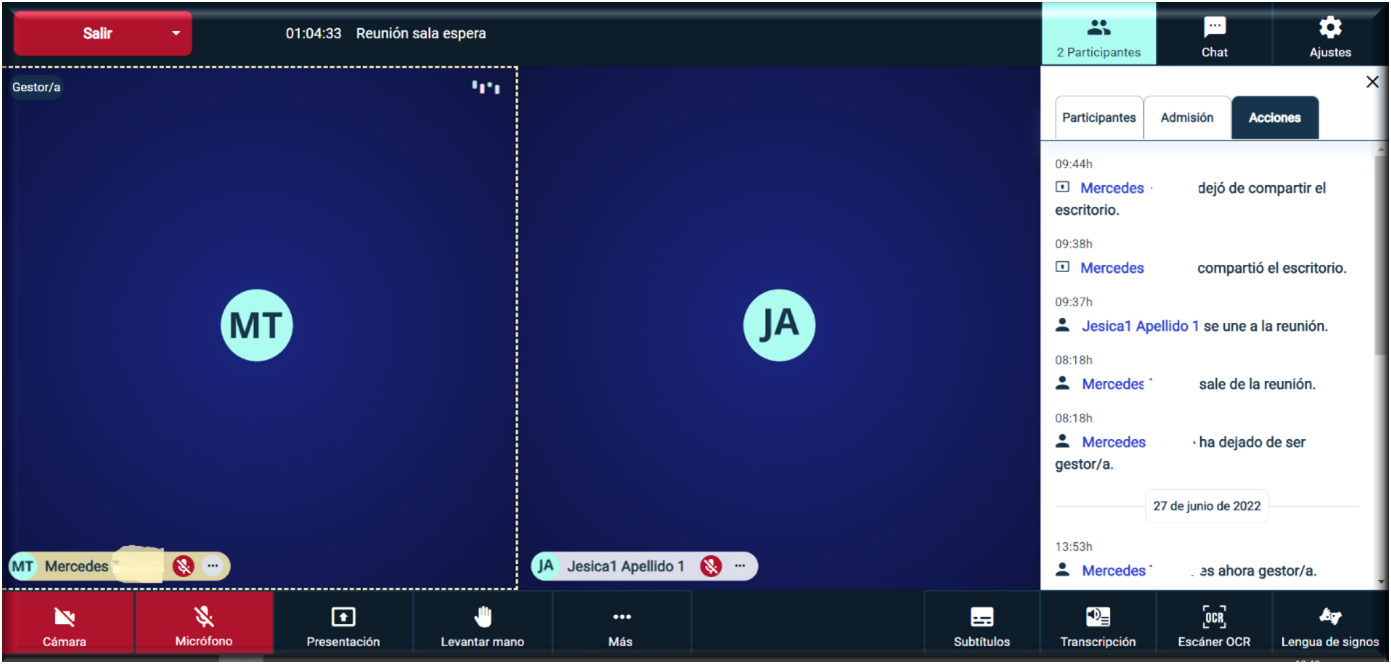1391x664 pixels.
Task: Switch to the Participantes tab
Action: tap(1099, 118)
